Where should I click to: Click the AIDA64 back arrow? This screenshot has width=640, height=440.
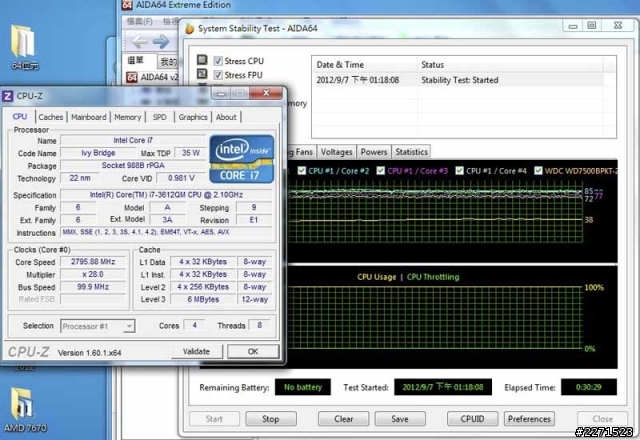click(140, 41)
